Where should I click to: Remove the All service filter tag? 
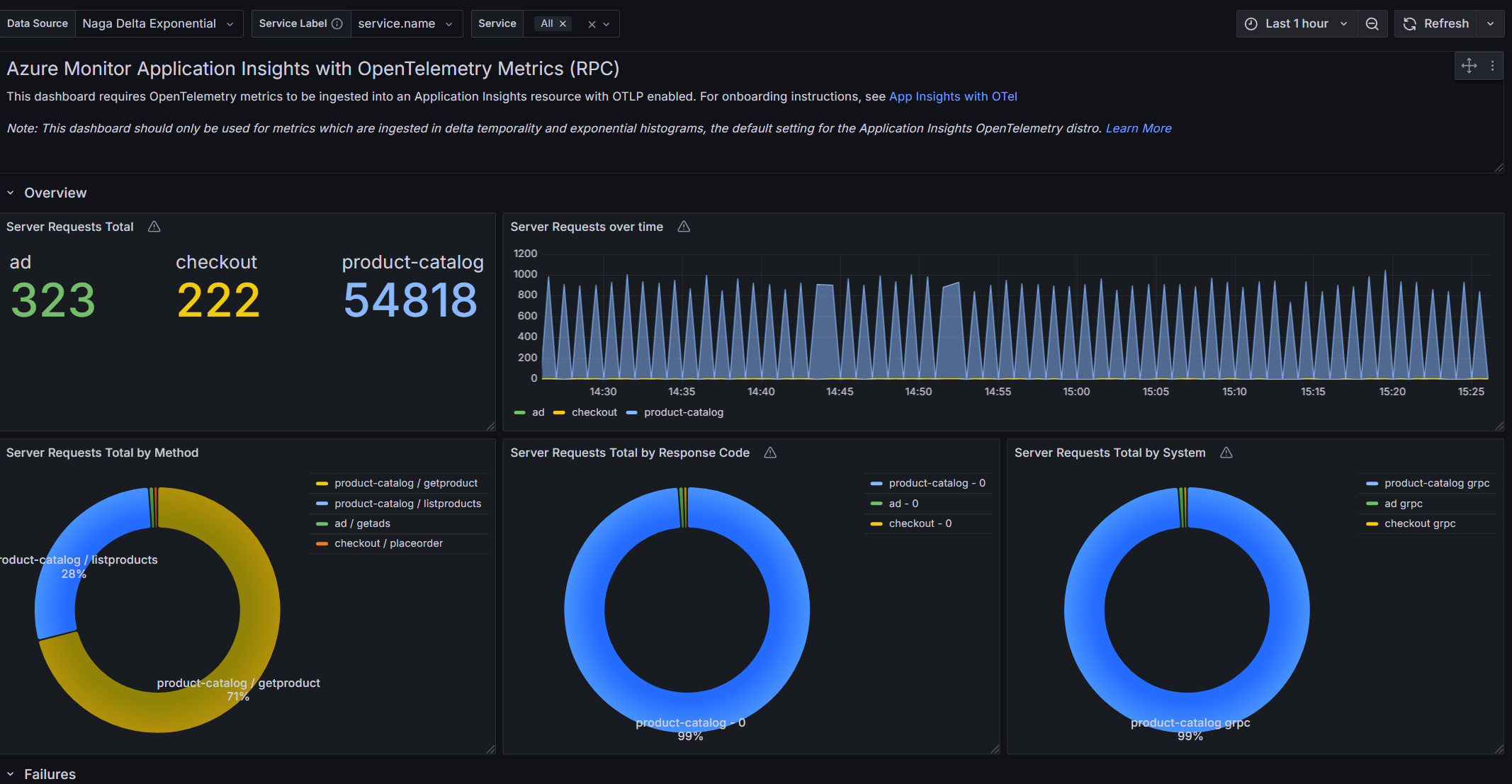click(x=563, y=24)
